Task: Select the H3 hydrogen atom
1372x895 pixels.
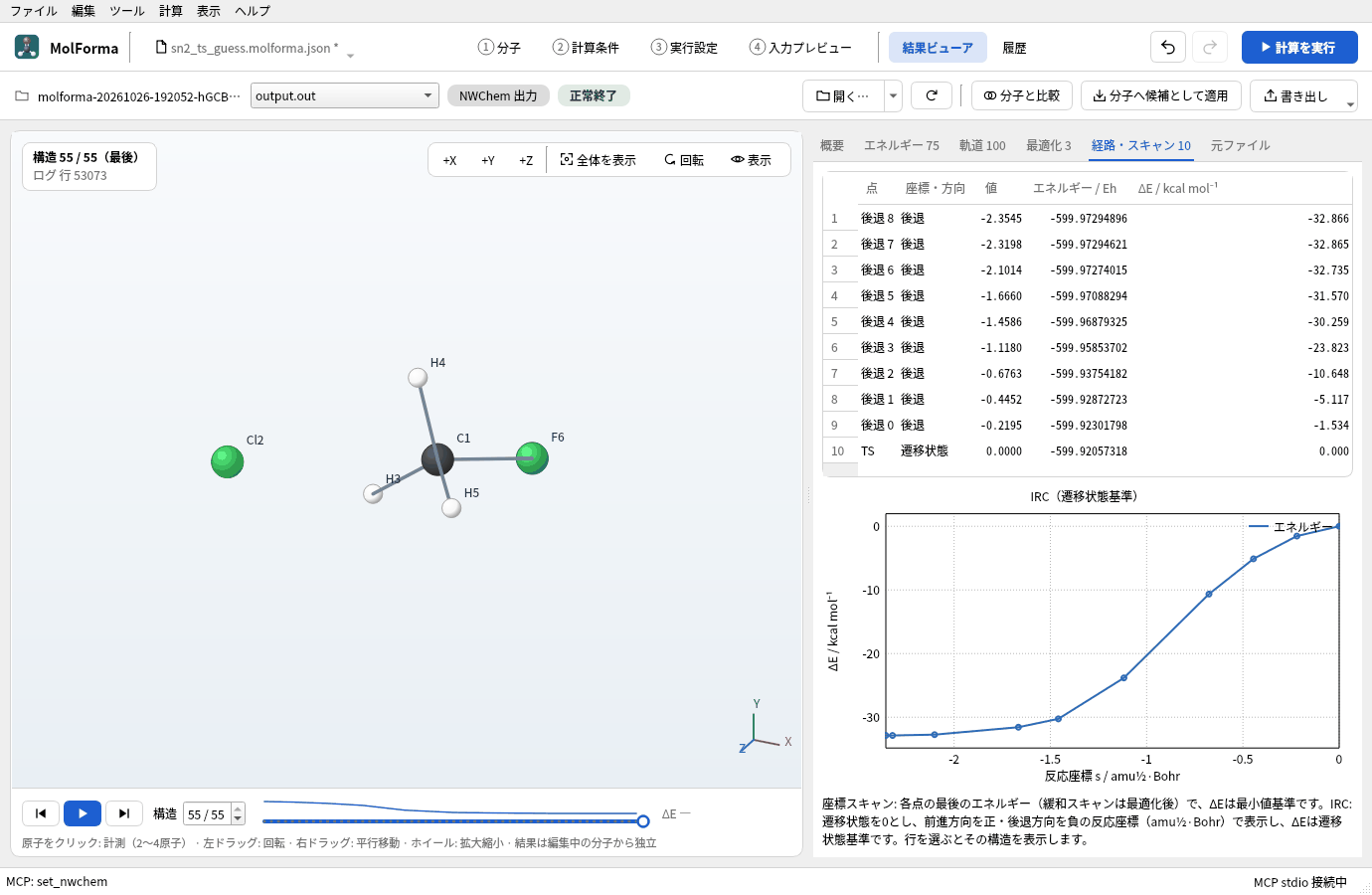Action: [x=373, y=494]
